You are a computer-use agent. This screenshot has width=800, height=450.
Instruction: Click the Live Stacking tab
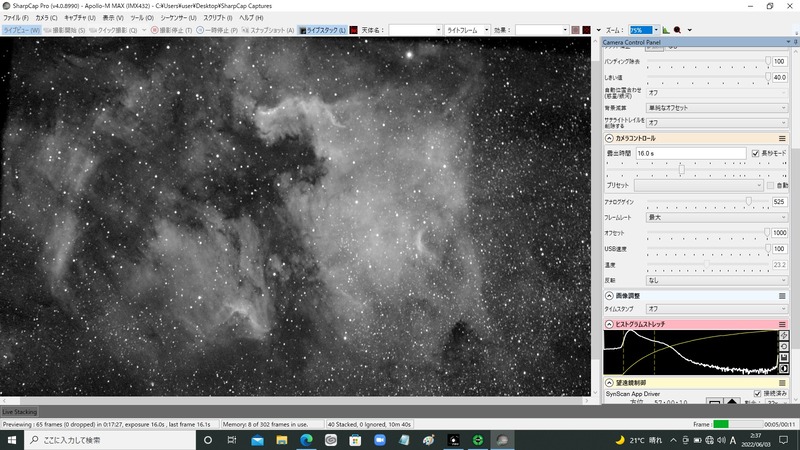20,412
